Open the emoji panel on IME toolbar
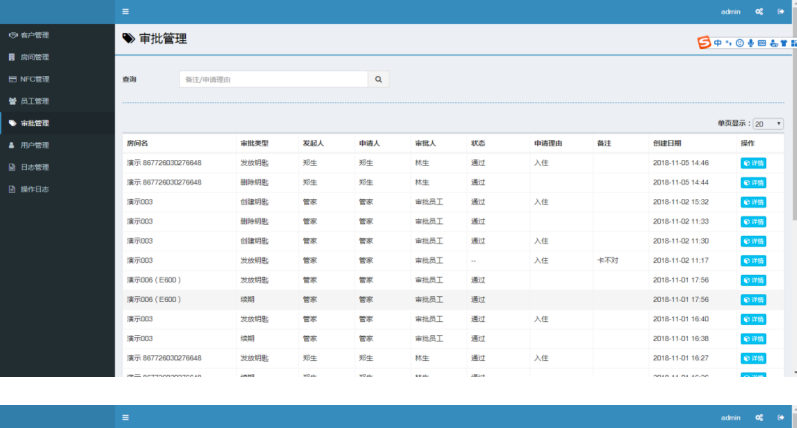 point(740,43)
